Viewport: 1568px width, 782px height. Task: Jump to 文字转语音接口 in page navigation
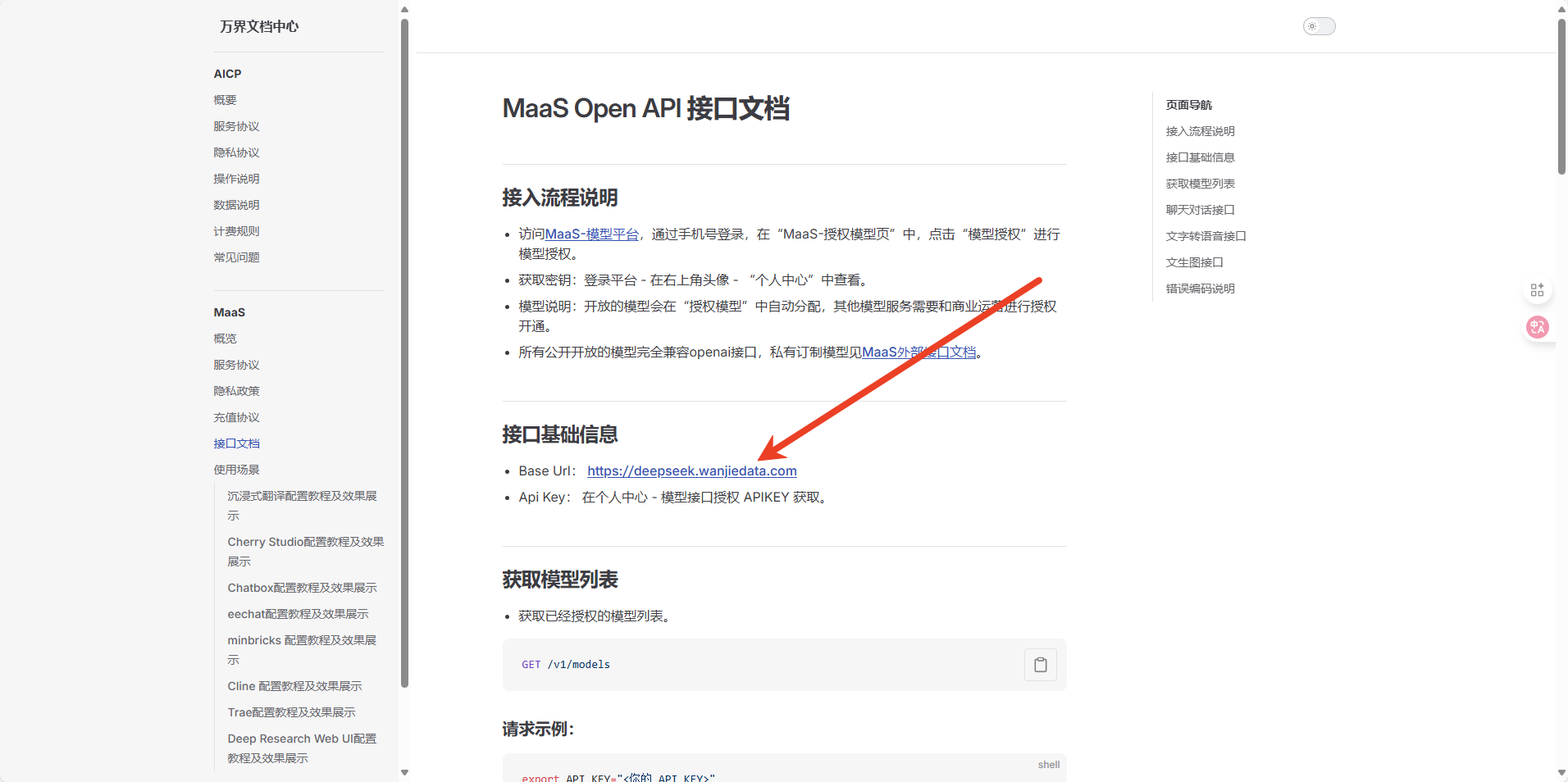click(1206, 236)
